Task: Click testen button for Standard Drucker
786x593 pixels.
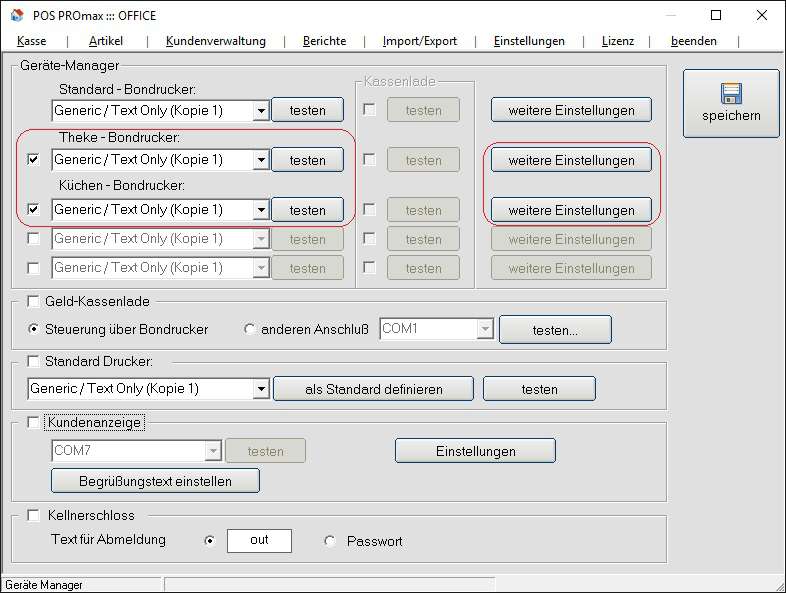Action: [x=539, y=389]
